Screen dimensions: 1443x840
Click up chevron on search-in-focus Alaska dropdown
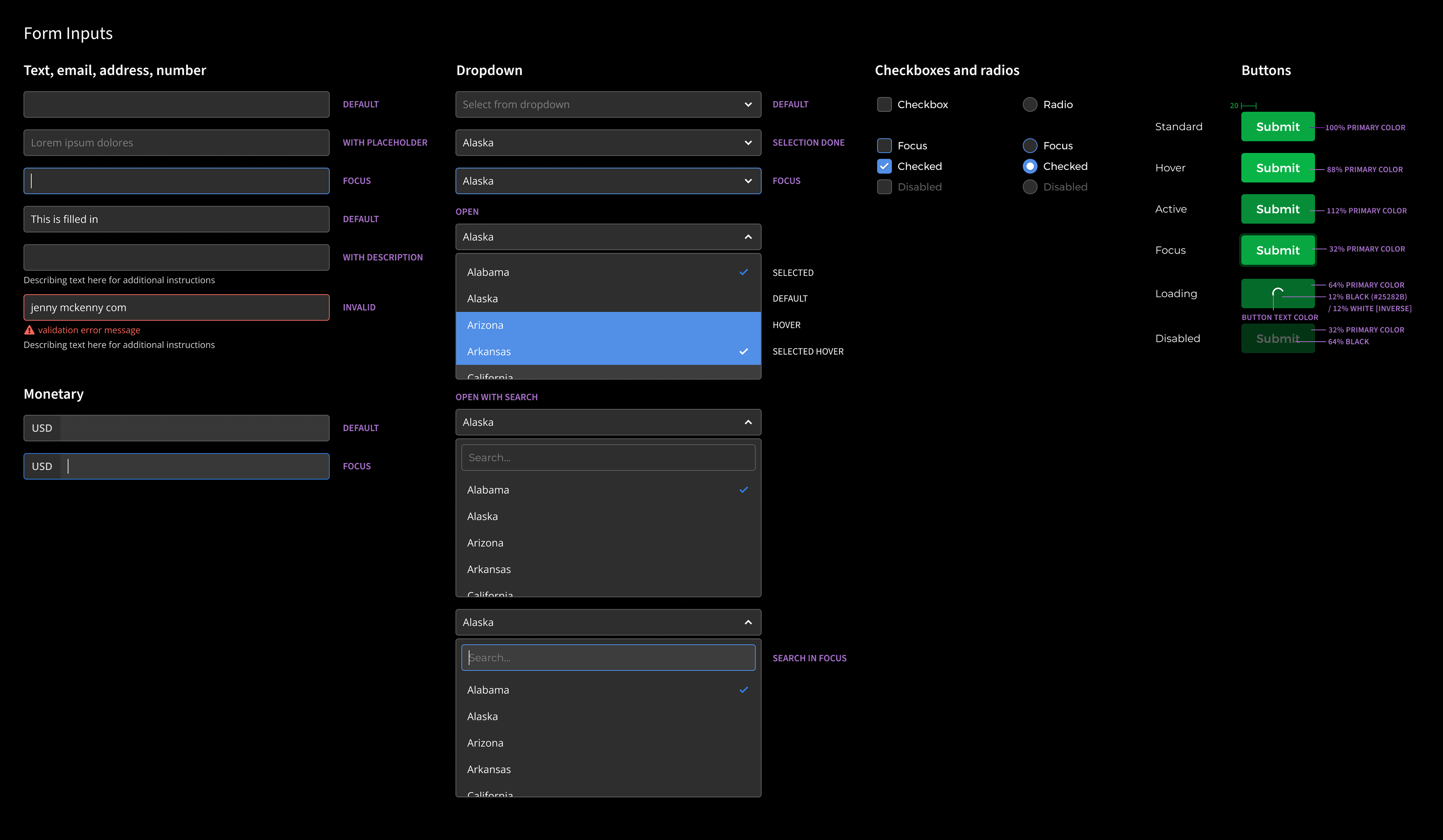[748, 622]
